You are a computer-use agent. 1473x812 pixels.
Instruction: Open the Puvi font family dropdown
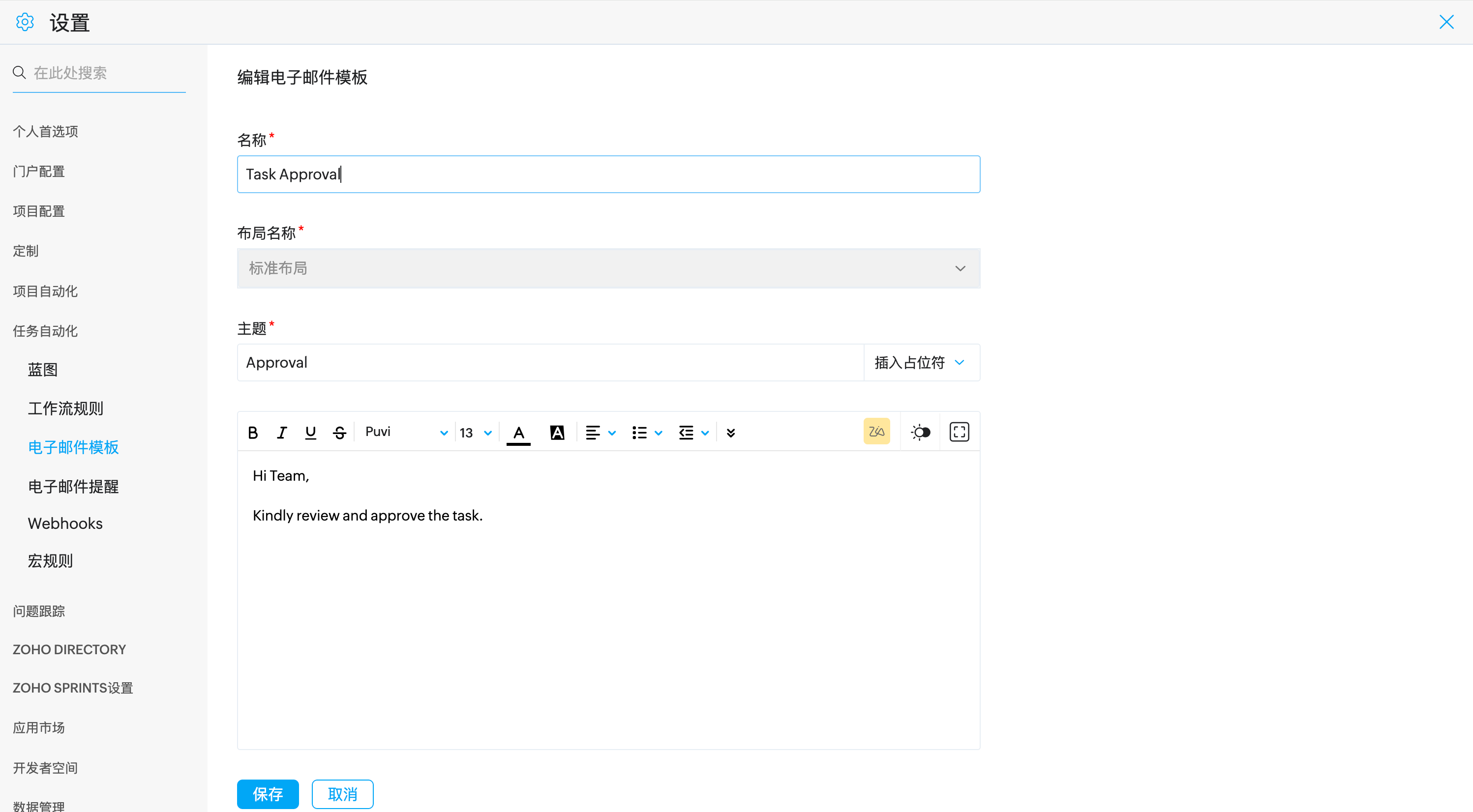click(406, 432)
